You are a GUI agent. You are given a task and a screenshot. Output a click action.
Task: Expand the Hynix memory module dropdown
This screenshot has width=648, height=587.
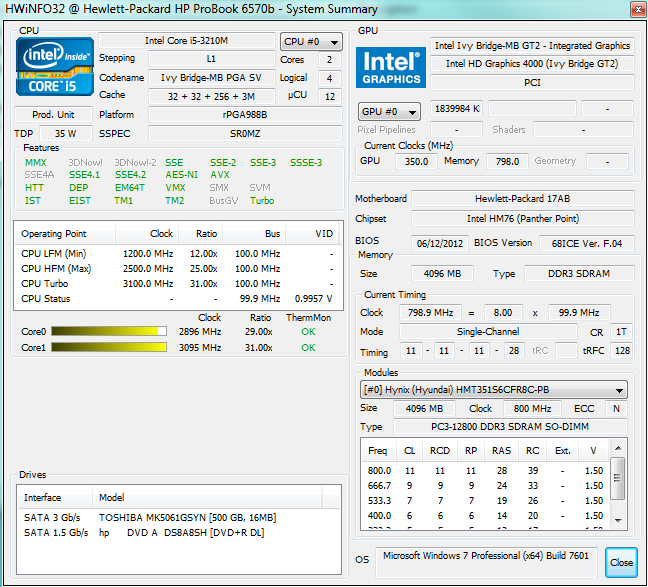coord(494,390)
